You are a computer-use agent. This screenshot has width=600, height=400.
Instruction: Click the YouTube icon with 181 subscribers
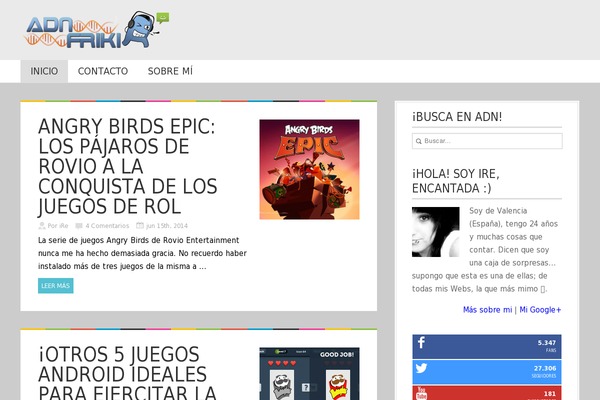pyautogui.click(x=421, y=393)
